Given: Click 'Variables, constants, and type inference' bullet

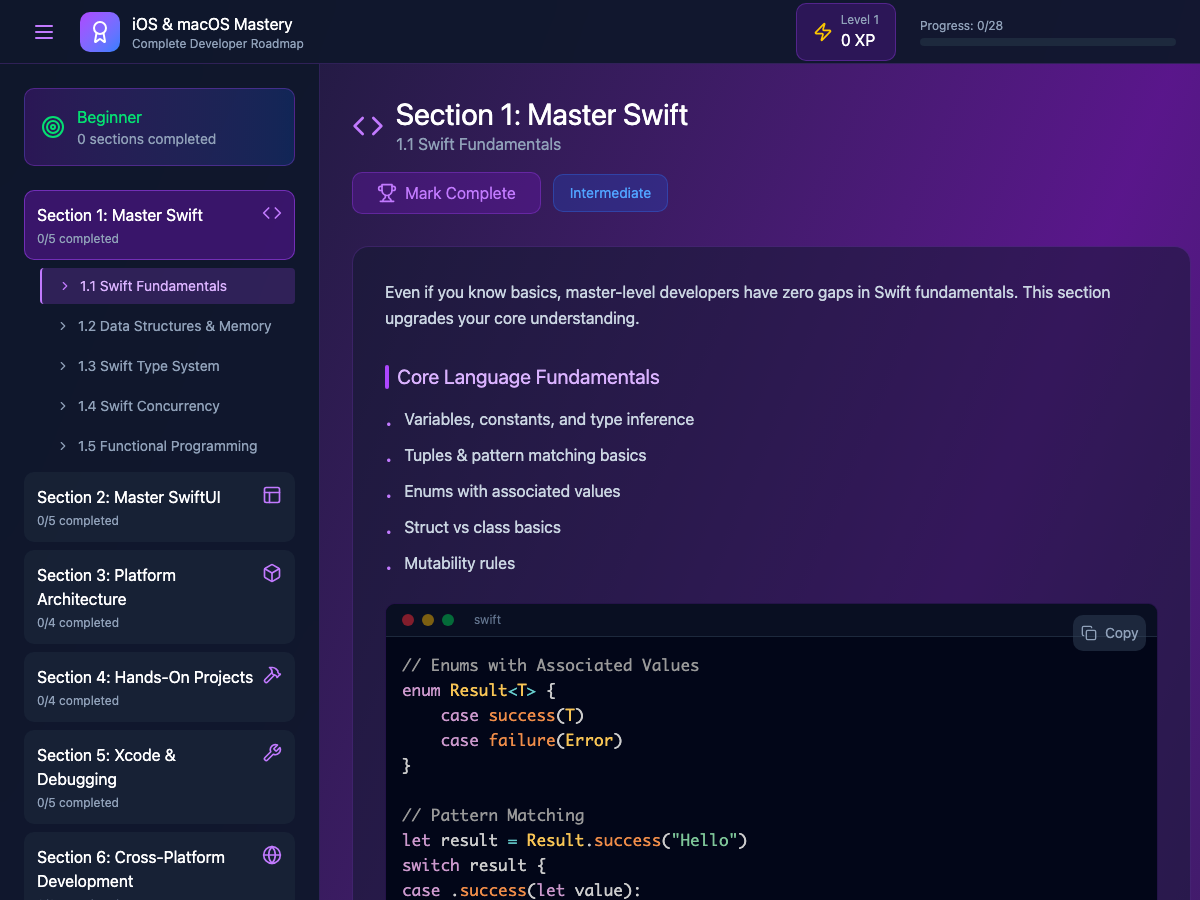Looking at the screenshot, I should pyautogui.click(x=549, y=419).
